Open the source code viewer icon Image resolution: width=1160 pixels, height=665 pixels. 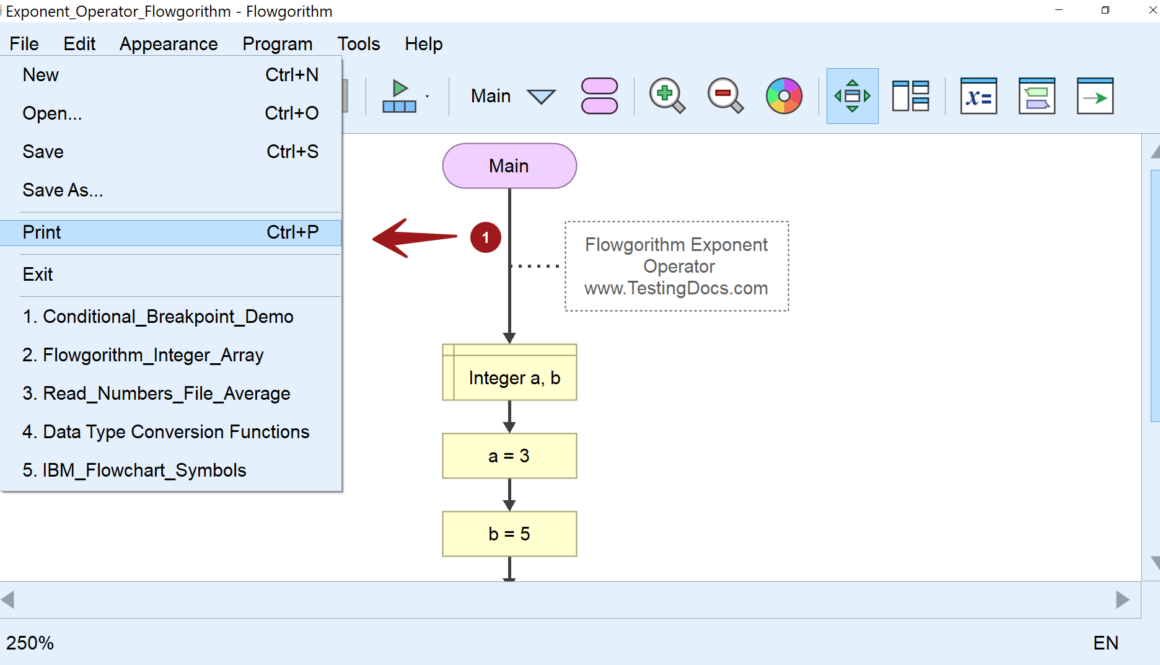click(1036, 96)
